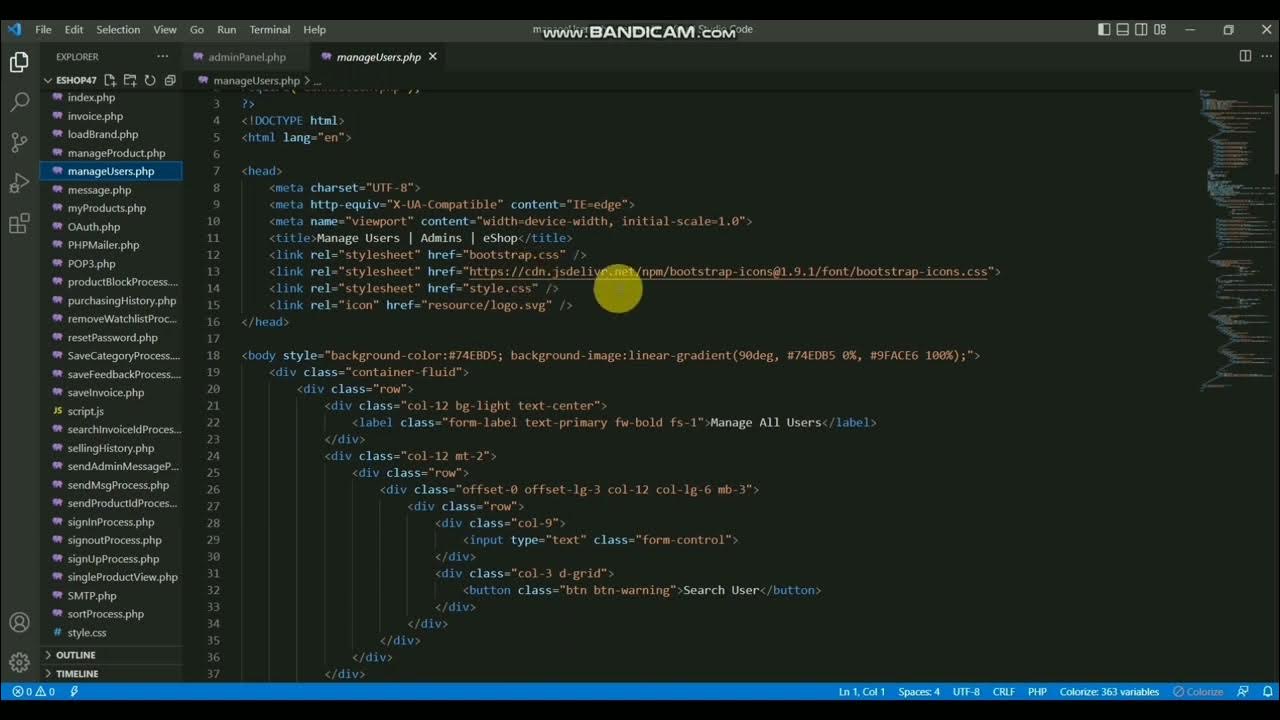The width and height of the screenshot is (1280, 720).
Task: Open resetPassword.php in the Explorer
Action: tap(112, 338)
